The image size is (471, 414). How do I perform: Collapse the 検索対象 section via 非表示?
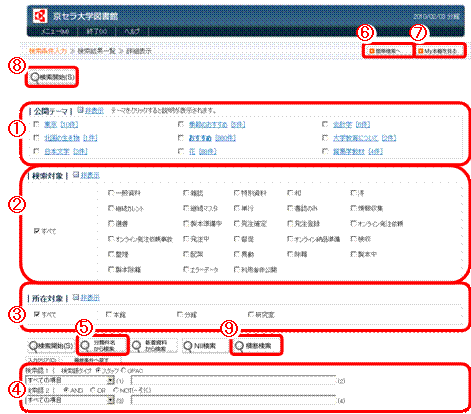(90, 175)
